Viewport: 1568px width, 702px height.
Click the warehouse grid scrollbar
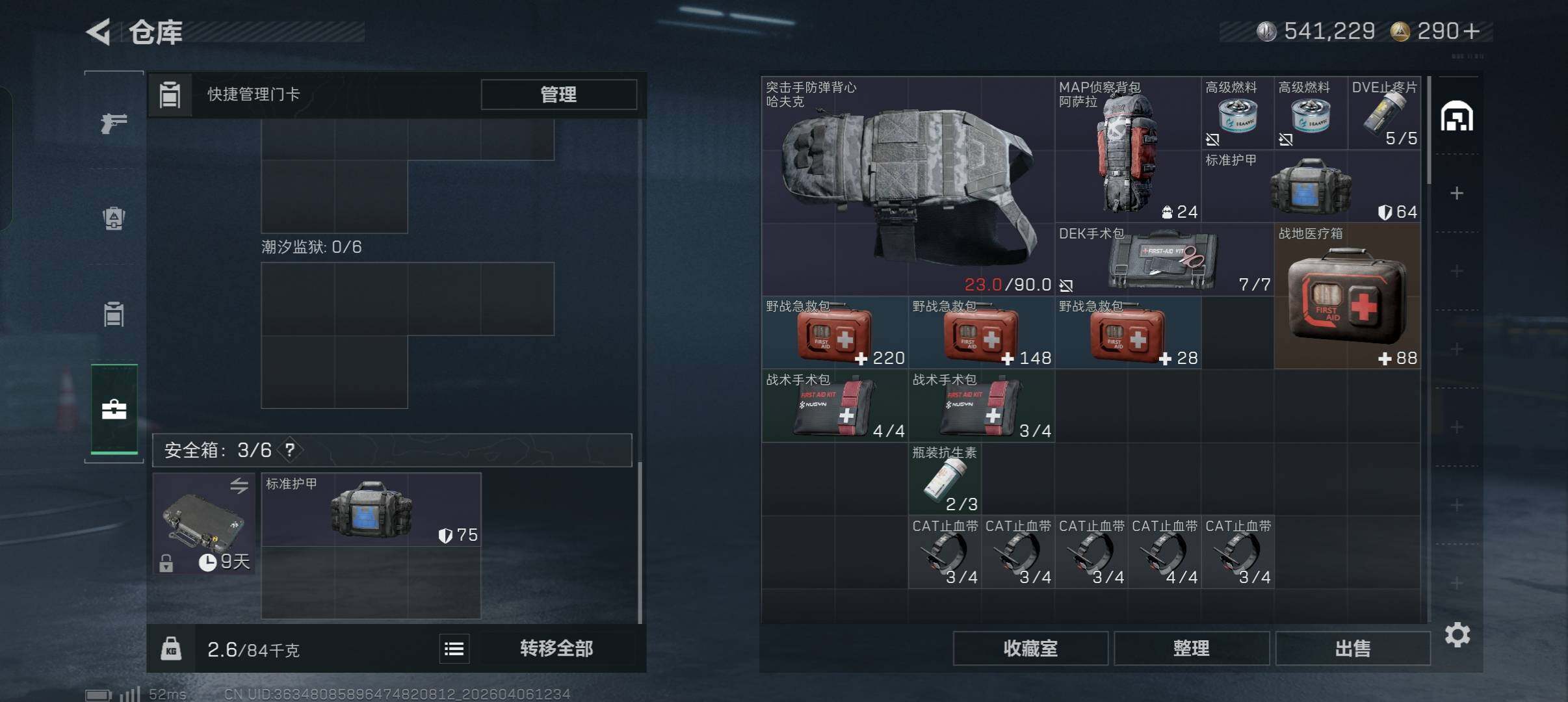(x=1429, y=130)
